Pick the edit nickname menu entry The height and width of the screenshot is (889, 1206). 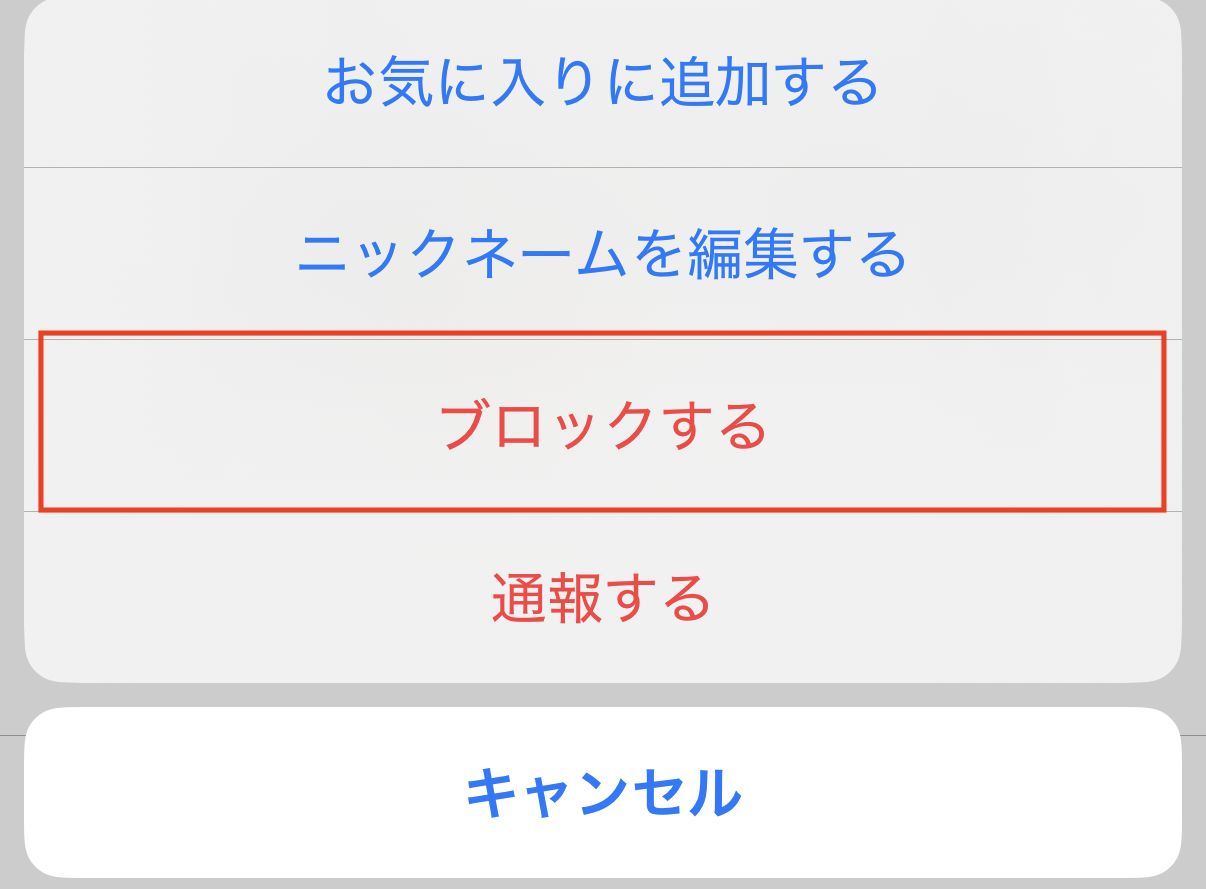click(602, 254)
